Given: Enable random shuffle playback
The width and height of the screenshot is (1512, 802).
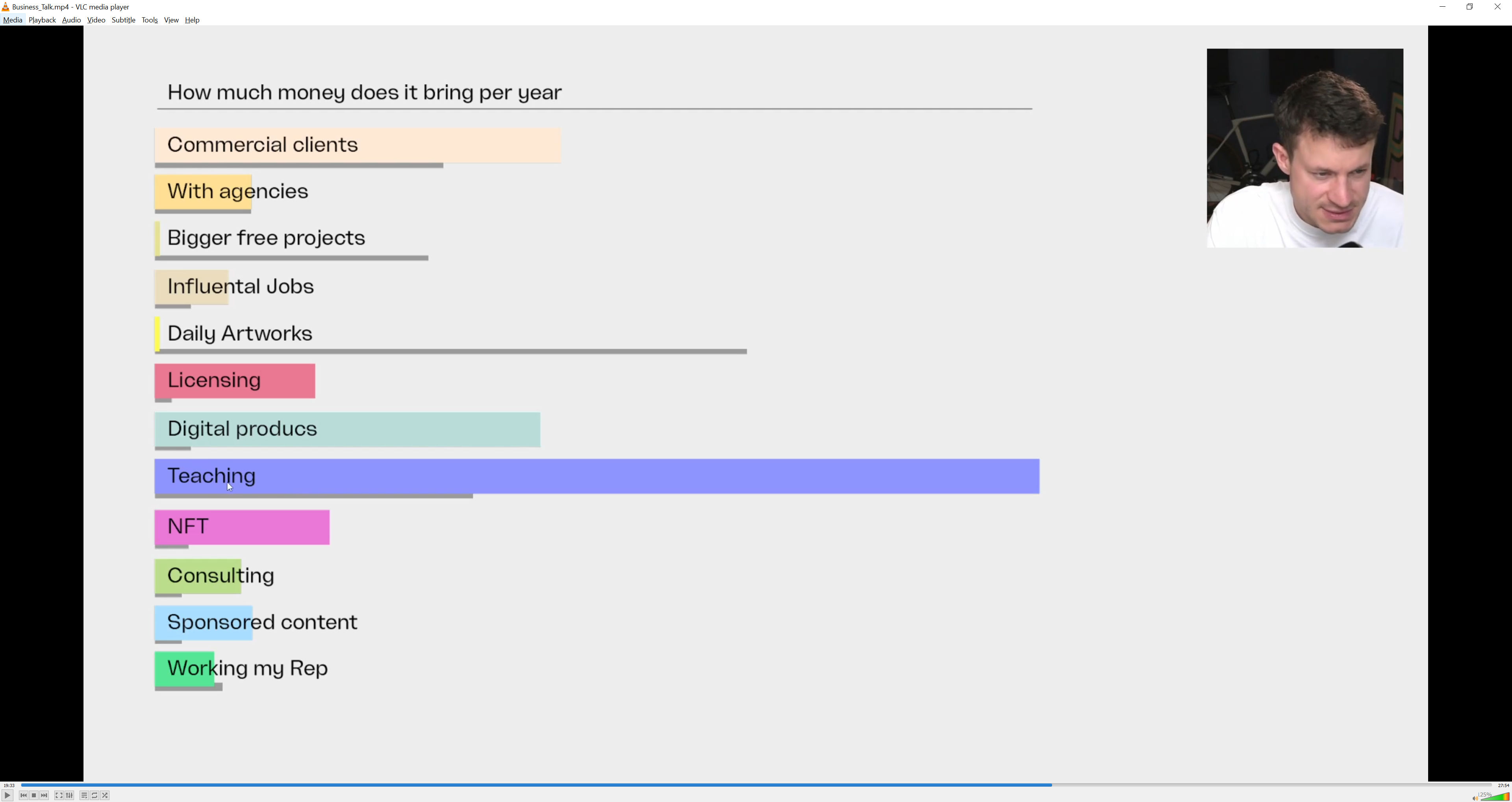Looking at the screenshot, I should click(105, 796).
